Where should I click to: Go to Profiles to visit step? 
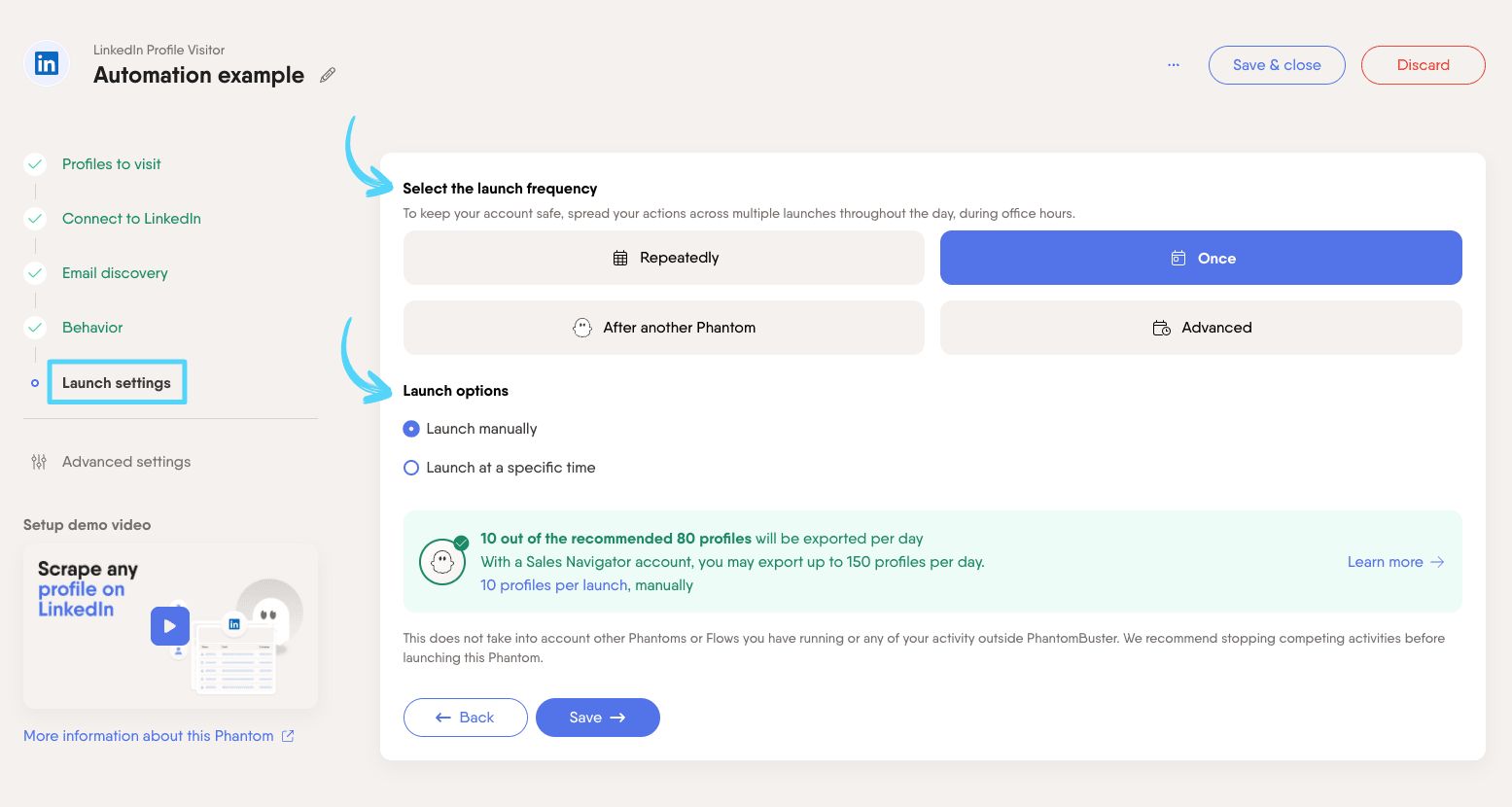point(112,164)
